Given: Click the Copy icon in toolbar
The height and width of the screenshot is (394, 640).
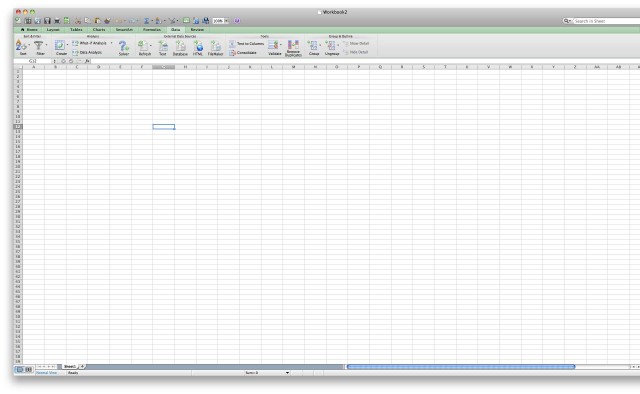Looking at the screenshot, I should (88, 21).
